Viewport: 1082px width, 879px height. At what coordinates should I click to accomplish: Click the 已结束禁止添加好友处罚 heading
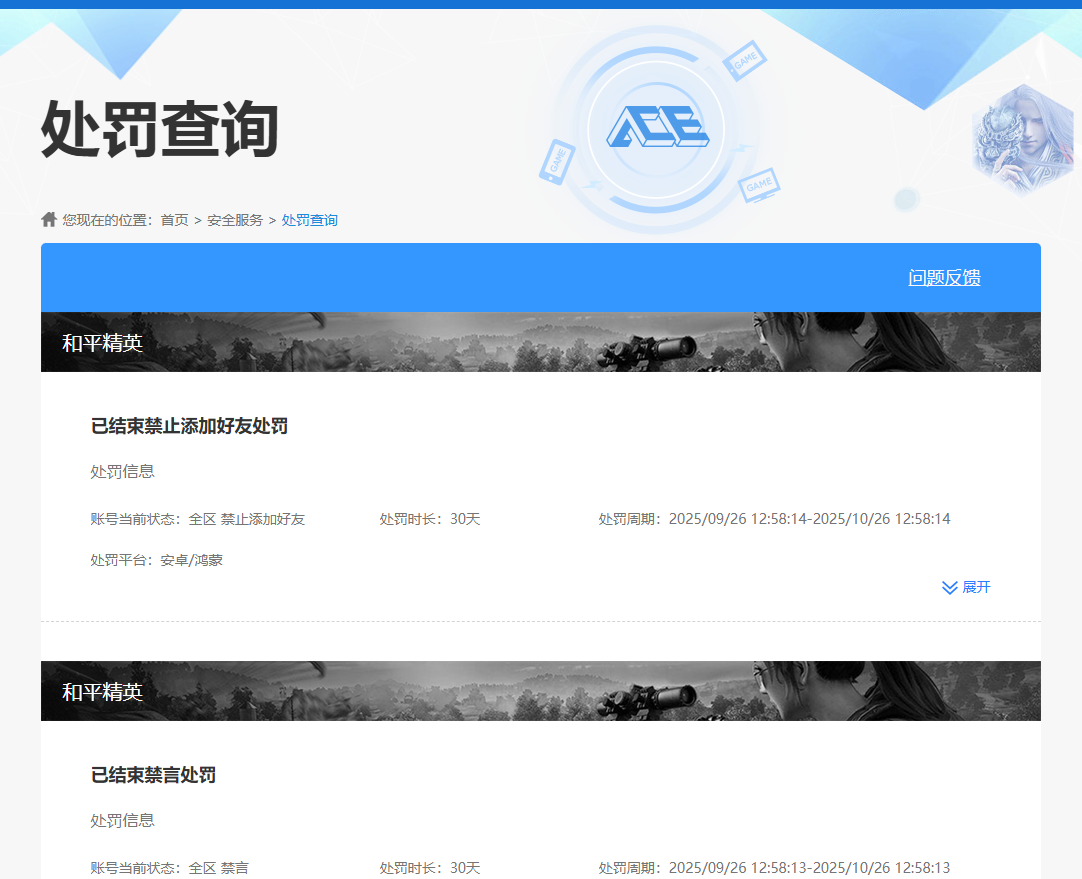tap(189, 426)
